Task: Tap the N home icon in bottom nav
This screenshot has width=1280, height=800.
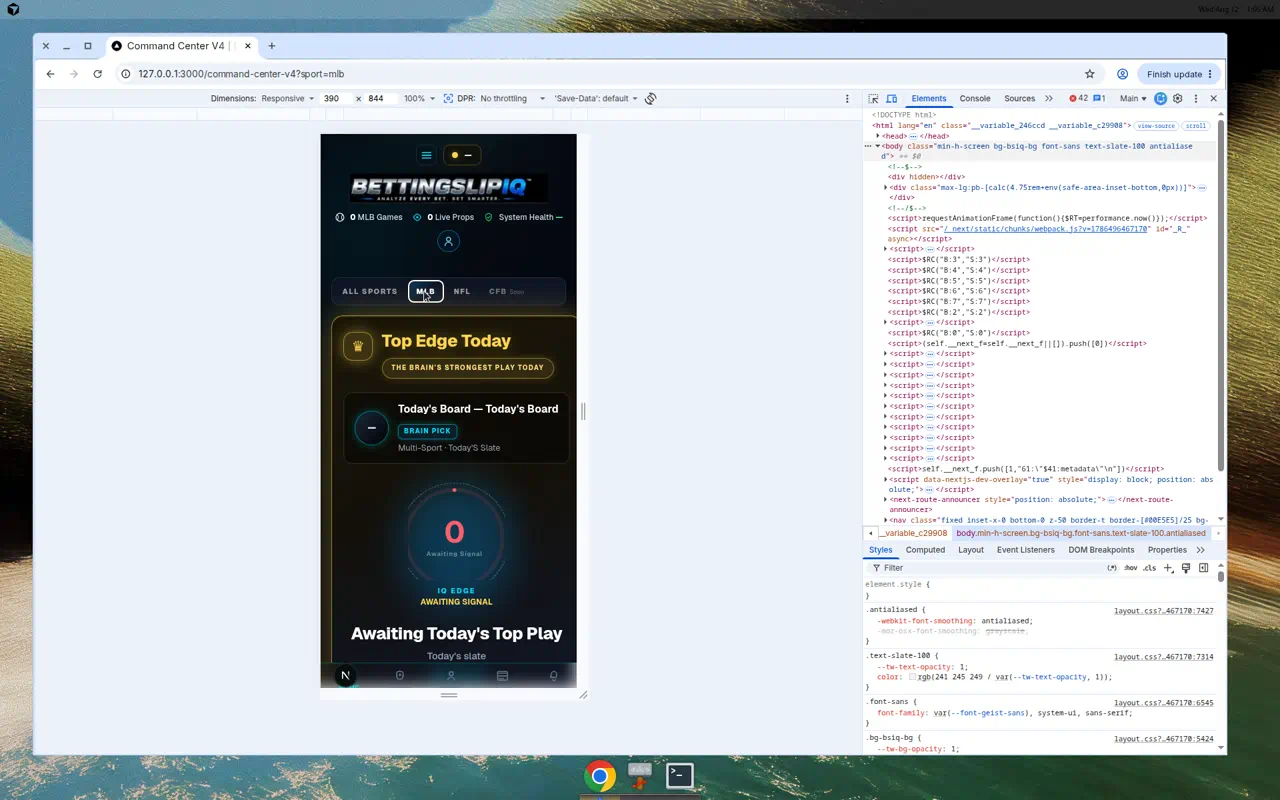Action: (x=345, y=676)
